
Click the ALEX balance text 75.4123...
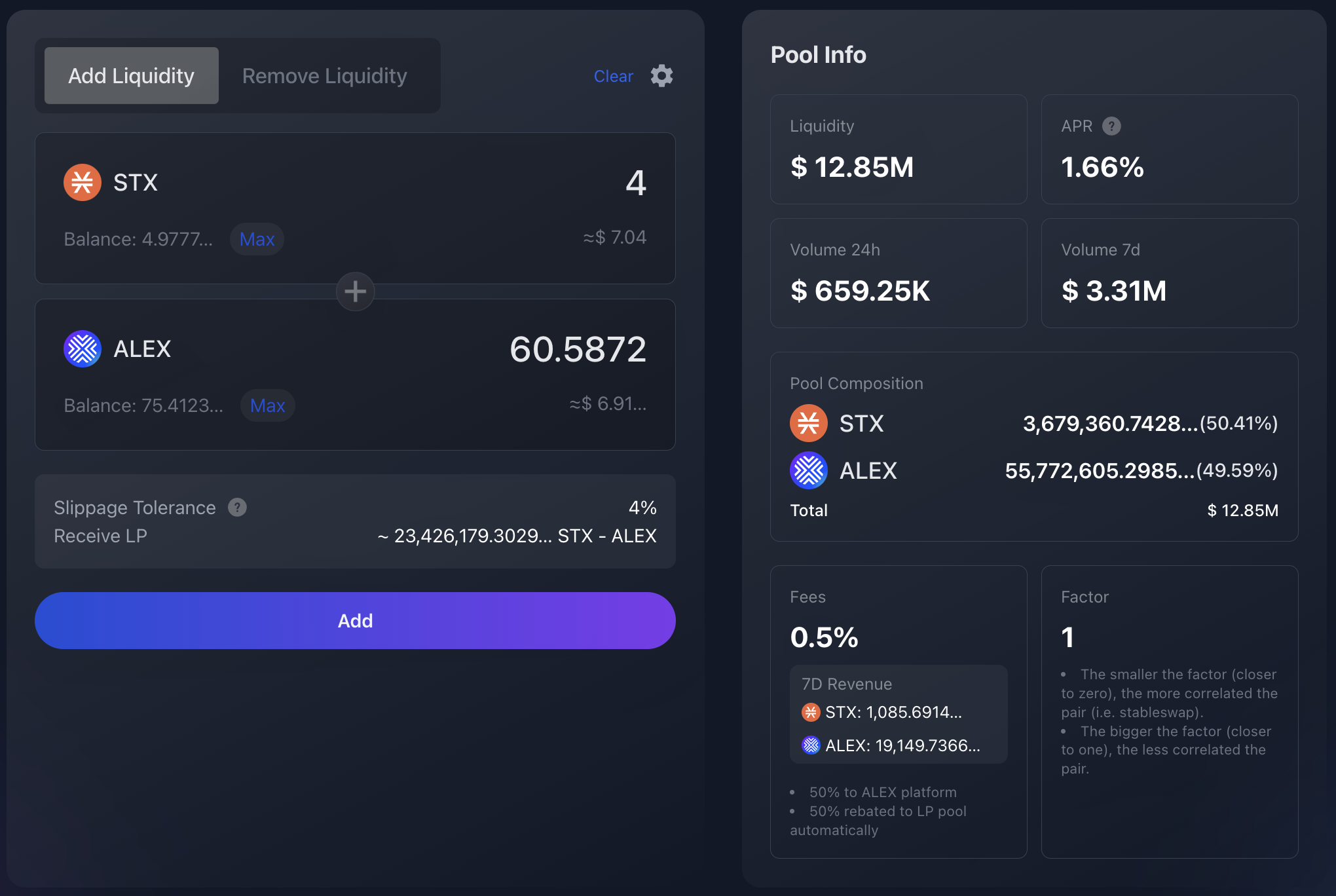(x=143, y=405)
